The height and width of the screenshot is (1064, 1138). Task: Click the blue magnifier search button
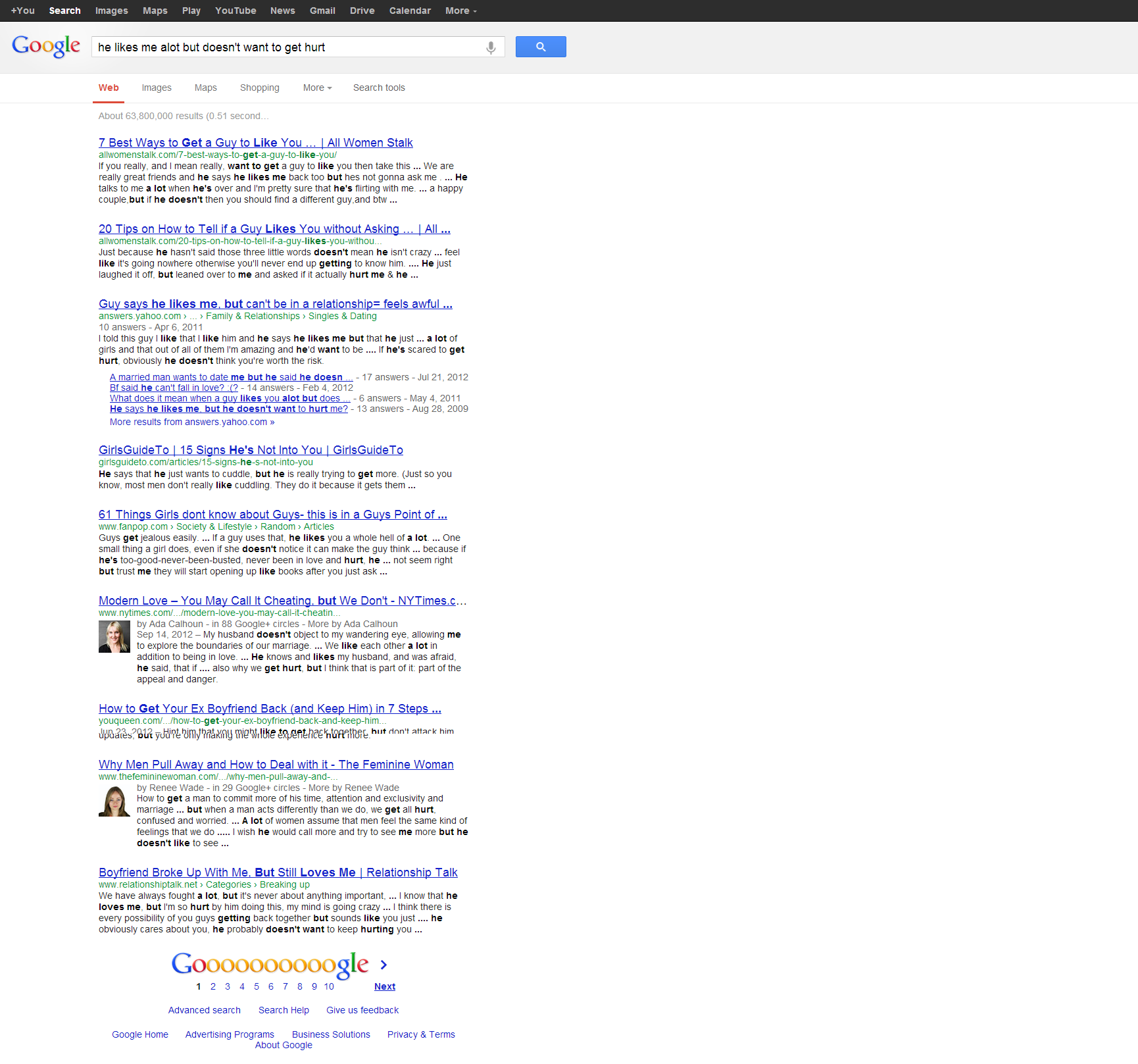(541, 47)
